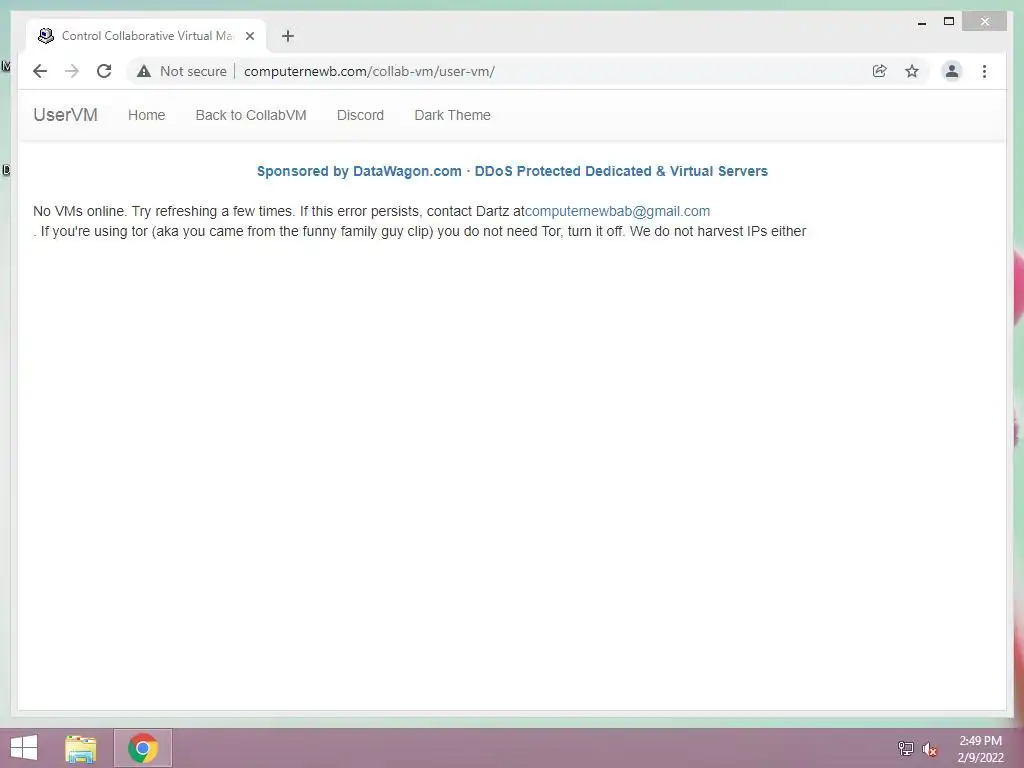Open the clock showing 2:49 PM

(x=980, y=749)
